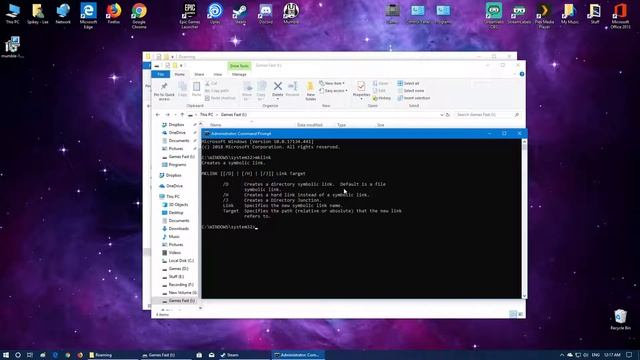The height and width of the screenshot is (360, 640).
Task: Open the recent locations dropdown arrow
Action: (x=175, y=115)
